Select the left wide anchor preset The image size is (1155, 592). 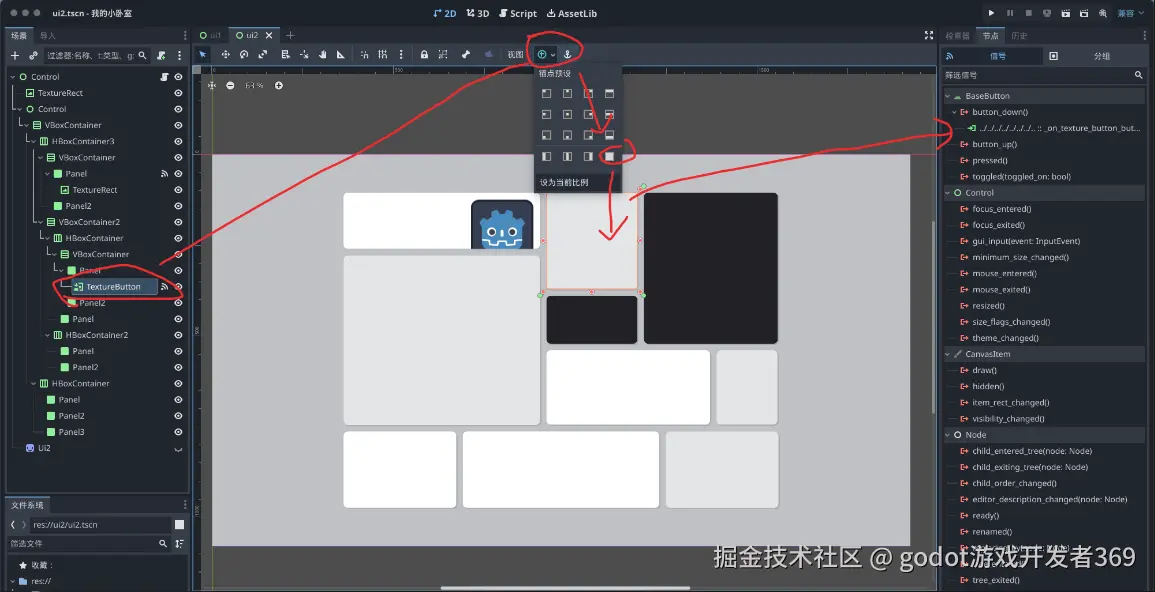(547, 156)
